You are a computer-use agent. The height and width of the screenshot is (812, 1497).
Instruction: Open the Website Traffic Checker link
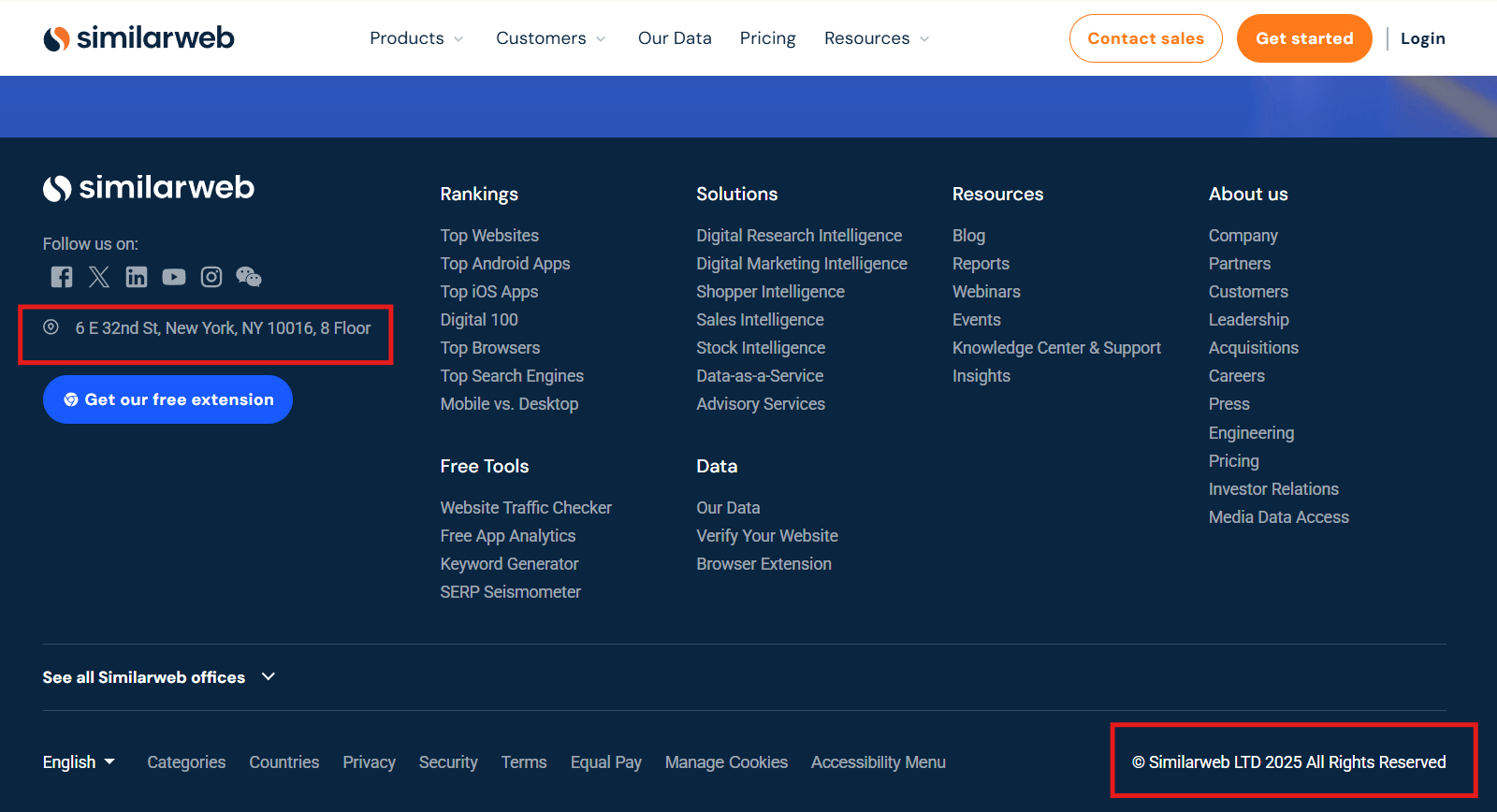click(526, 508)
